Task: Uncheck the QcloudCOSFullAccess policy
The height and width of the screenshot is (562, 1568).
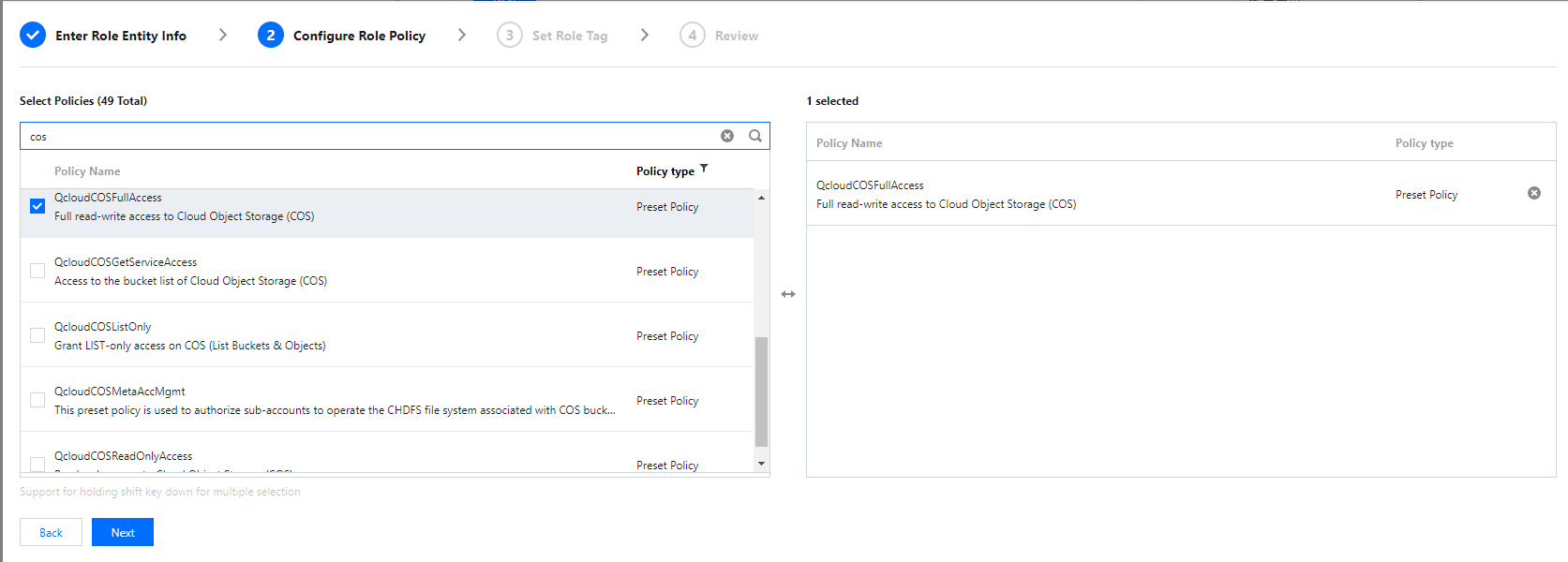Action: (37, 206)
